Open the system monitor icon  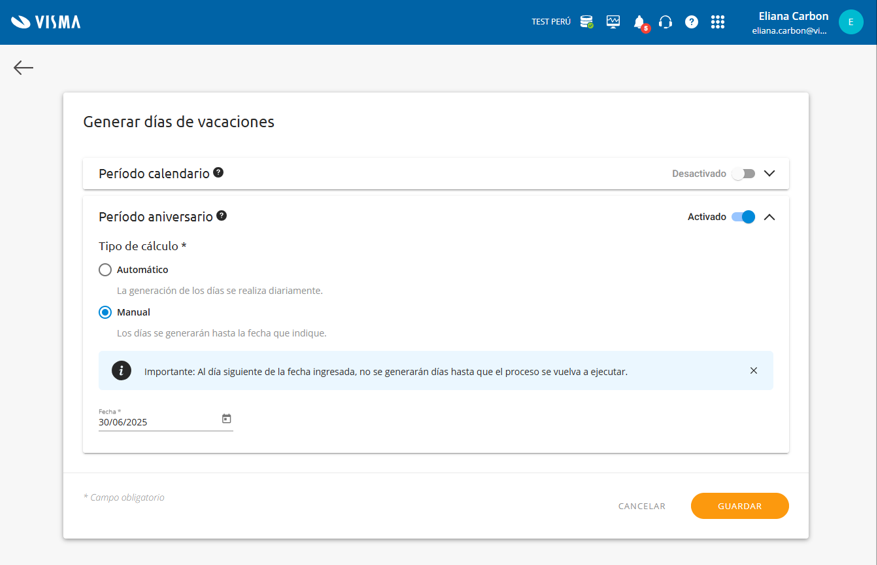coord(613,22)
